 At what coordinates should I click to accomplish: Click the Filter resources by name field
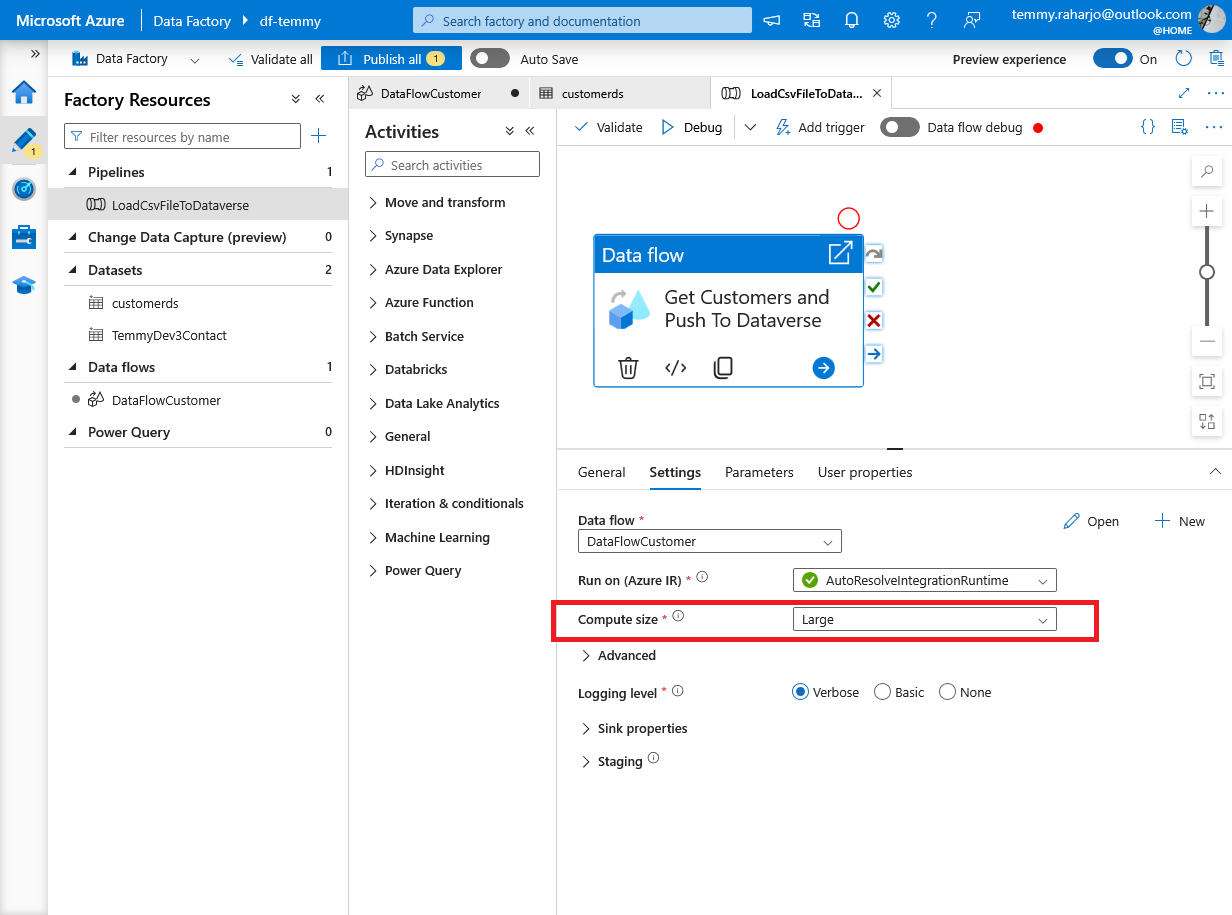182,137
